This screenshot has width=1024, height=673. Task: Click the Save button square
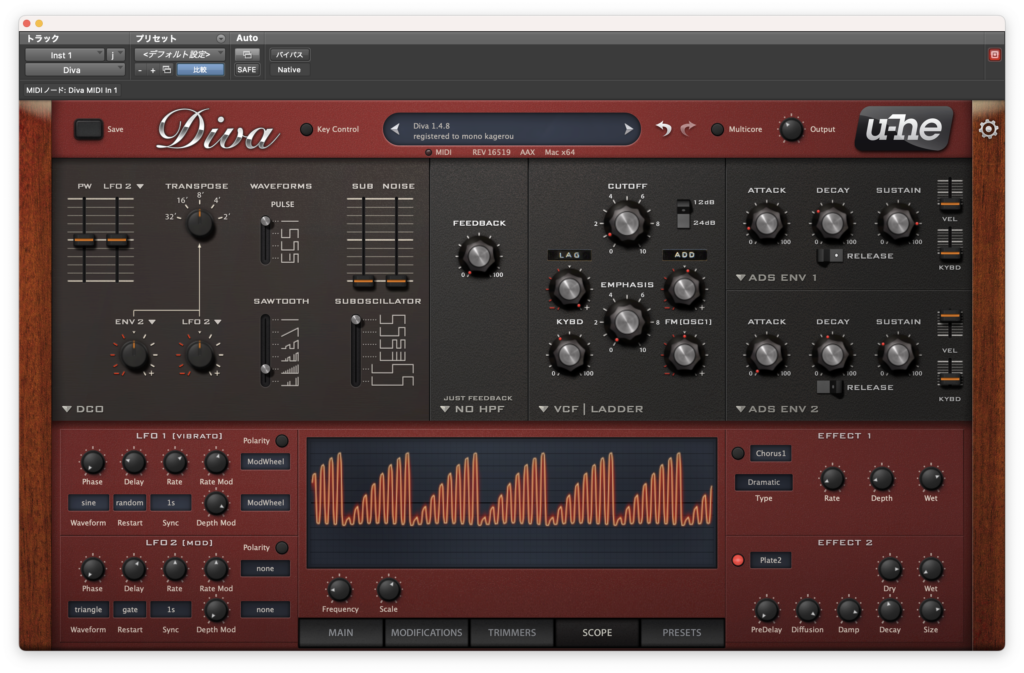[88, 129]
